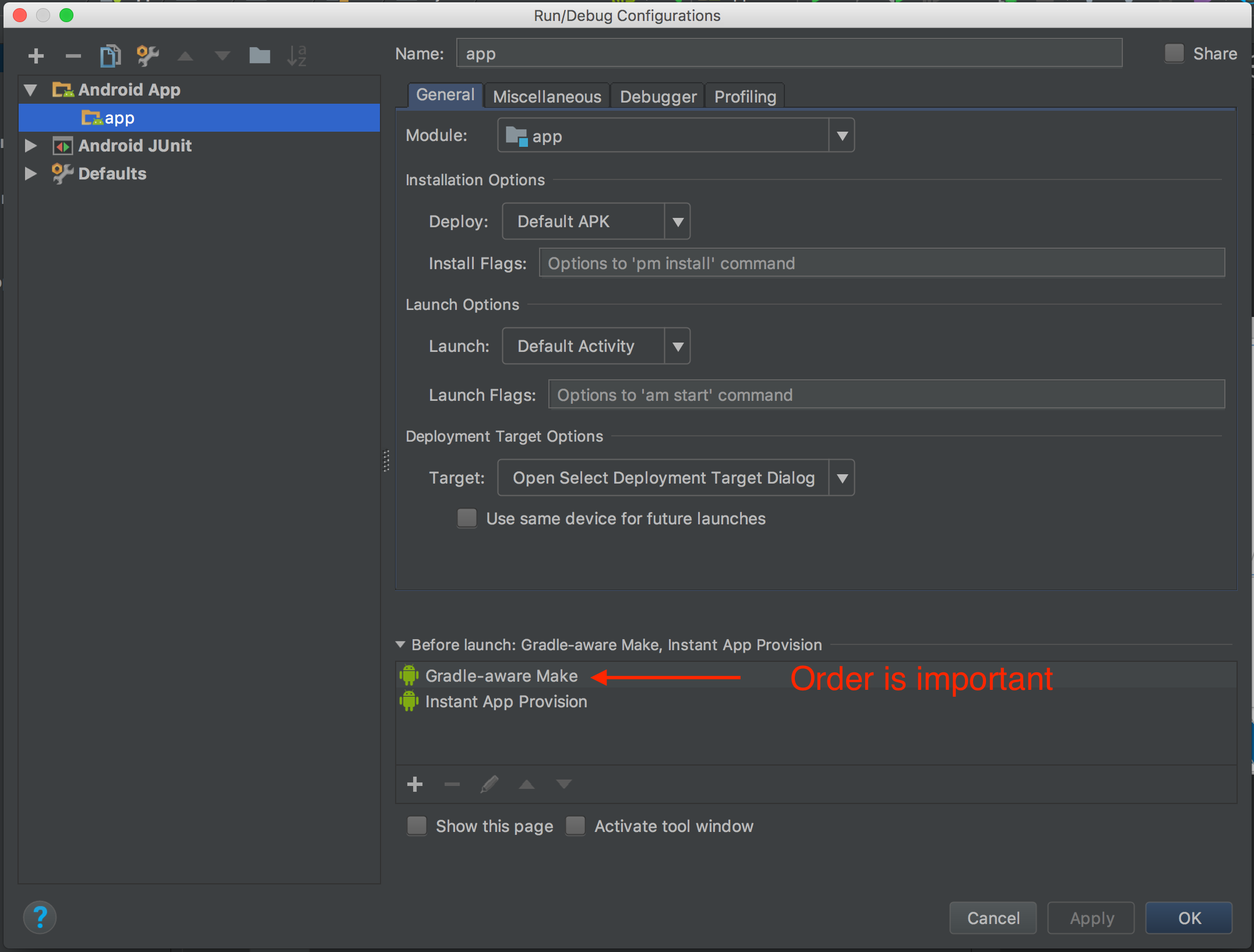This screenshot has width=1254, height=952.
Task: Expand the Android JUnit tree node
Action: [31, 146]
